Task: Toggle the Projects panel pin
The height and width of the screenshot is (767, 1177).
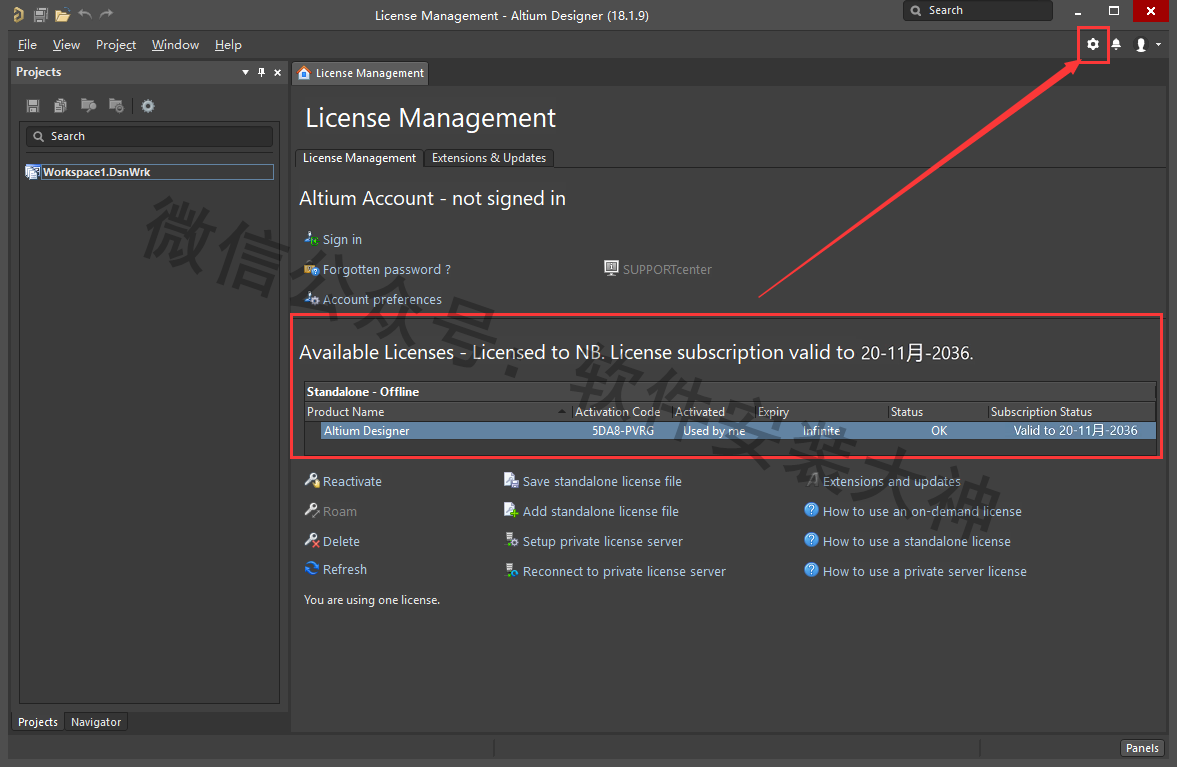Action: pyautogui.click(x=262, y=72)
